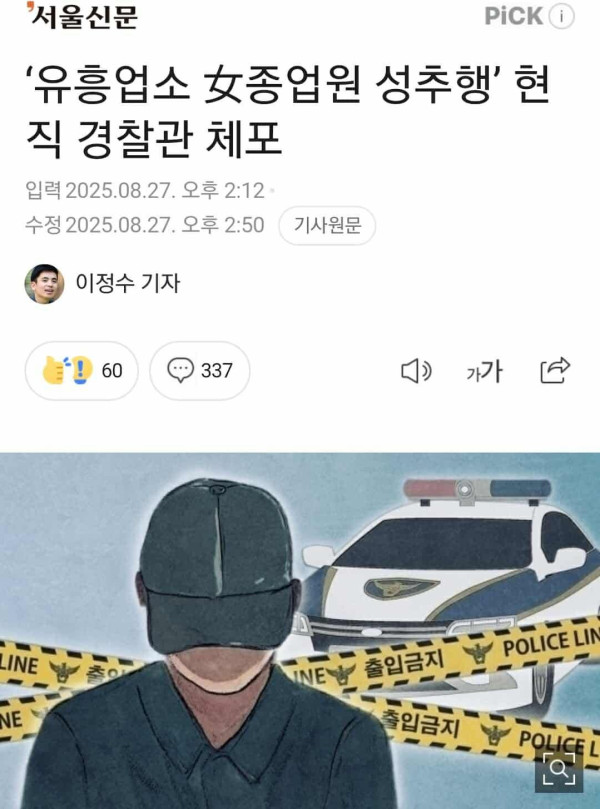The image size is (600, 809).
Task: Share the article with the share icon
Action: pos(555,370)
